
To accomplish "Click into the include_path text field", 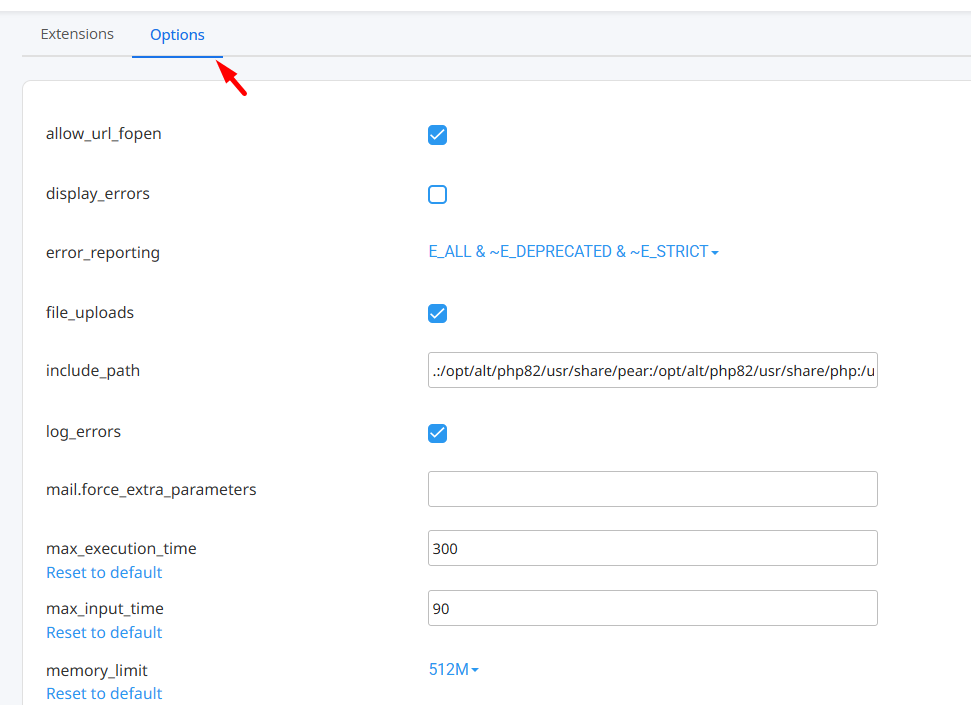I will [x=652, y=371].
